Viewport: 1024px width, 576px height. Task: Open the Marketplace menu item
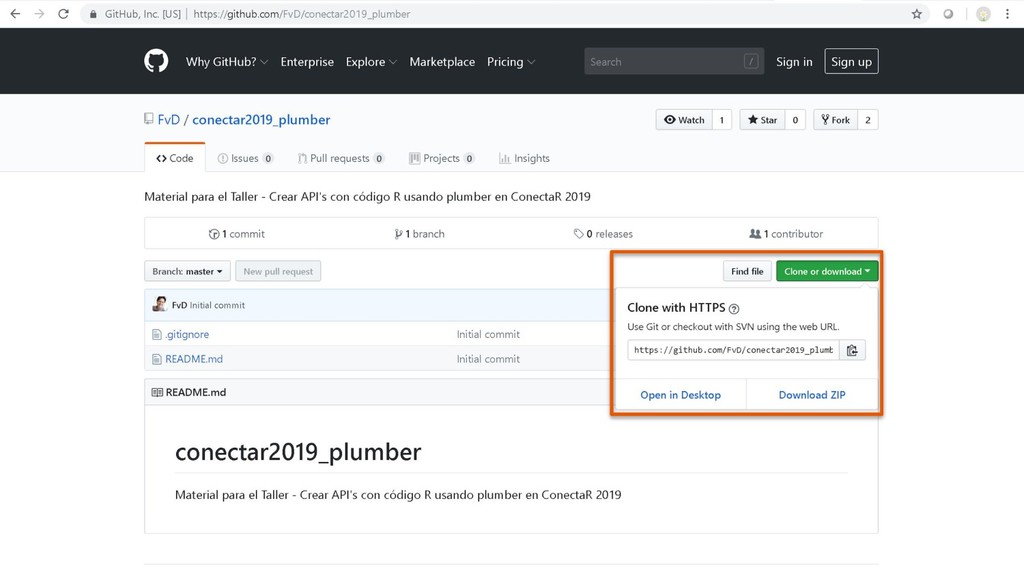(x=442, y=61)
